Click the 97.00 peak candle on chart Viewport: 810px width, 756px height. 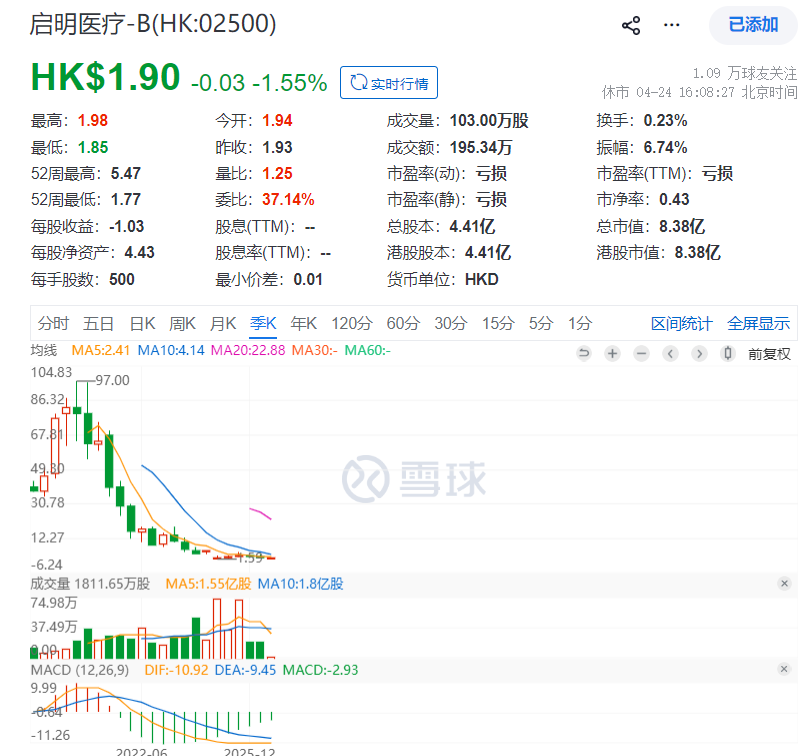pos(77,409)
